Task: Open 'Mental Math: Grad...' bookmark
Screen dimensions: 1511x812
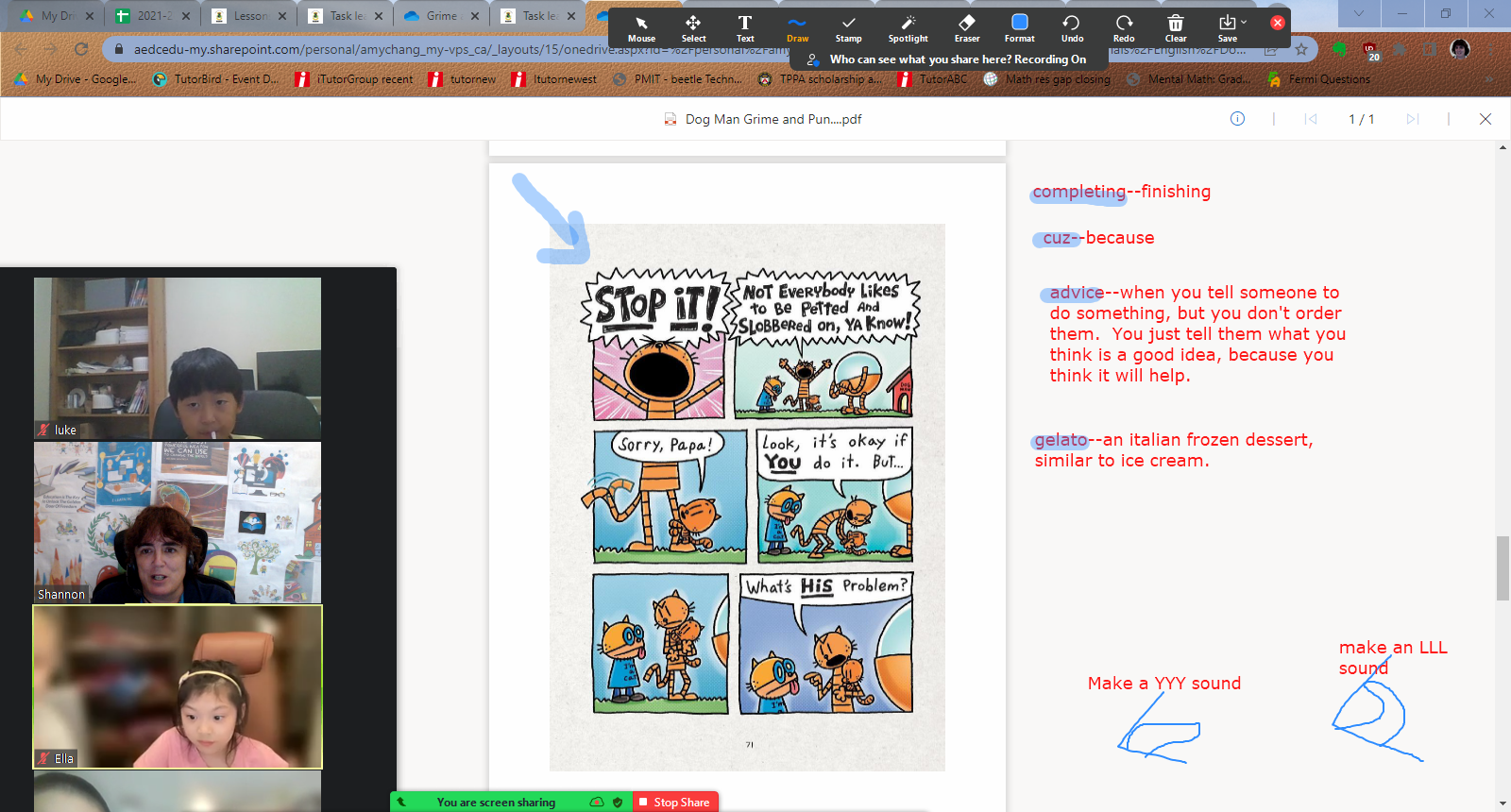Action: [x=1188, y=79]
